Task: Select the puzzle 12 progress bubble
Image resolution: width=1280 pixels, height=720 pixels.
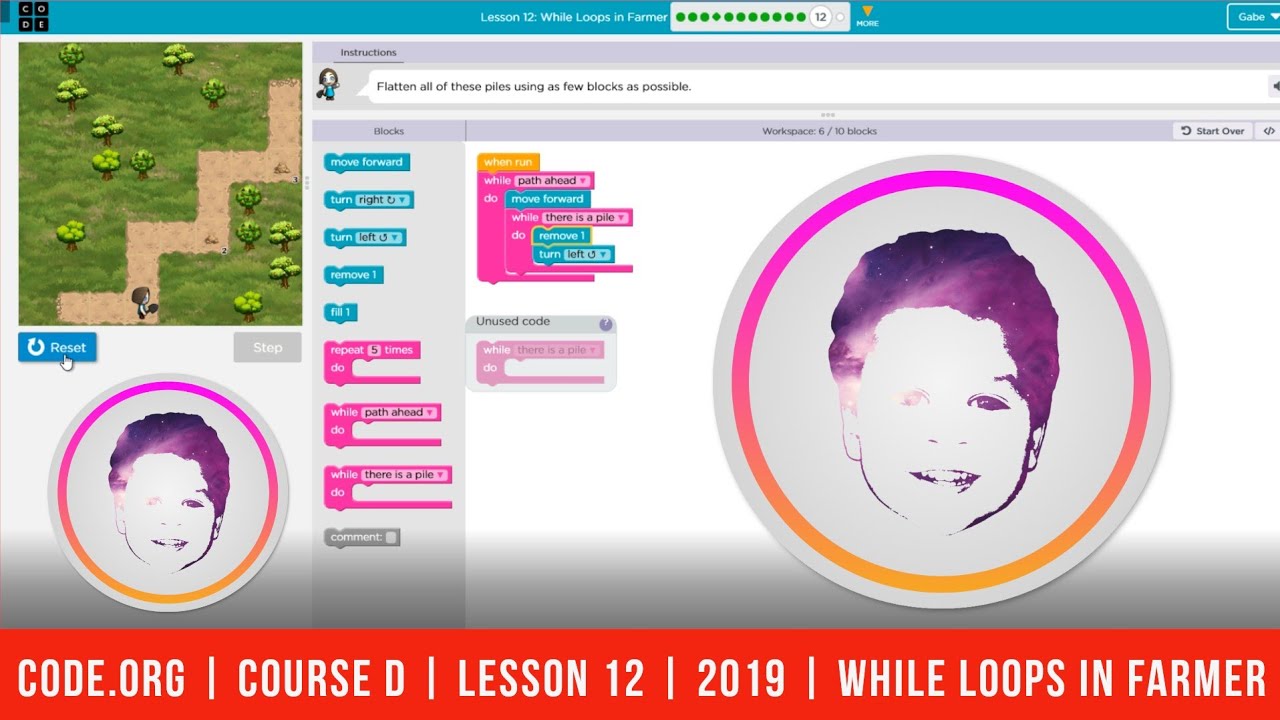Action: pos(821,17)
